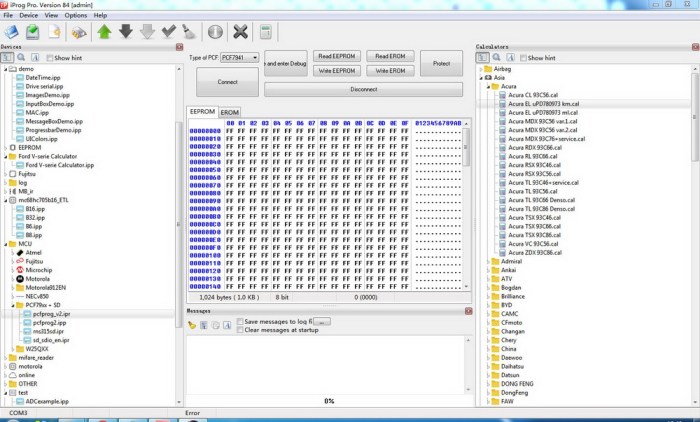This screenshot has width=700, height=422.
Task: Click the progress bar showing 0%
Action: click(328, 401)
